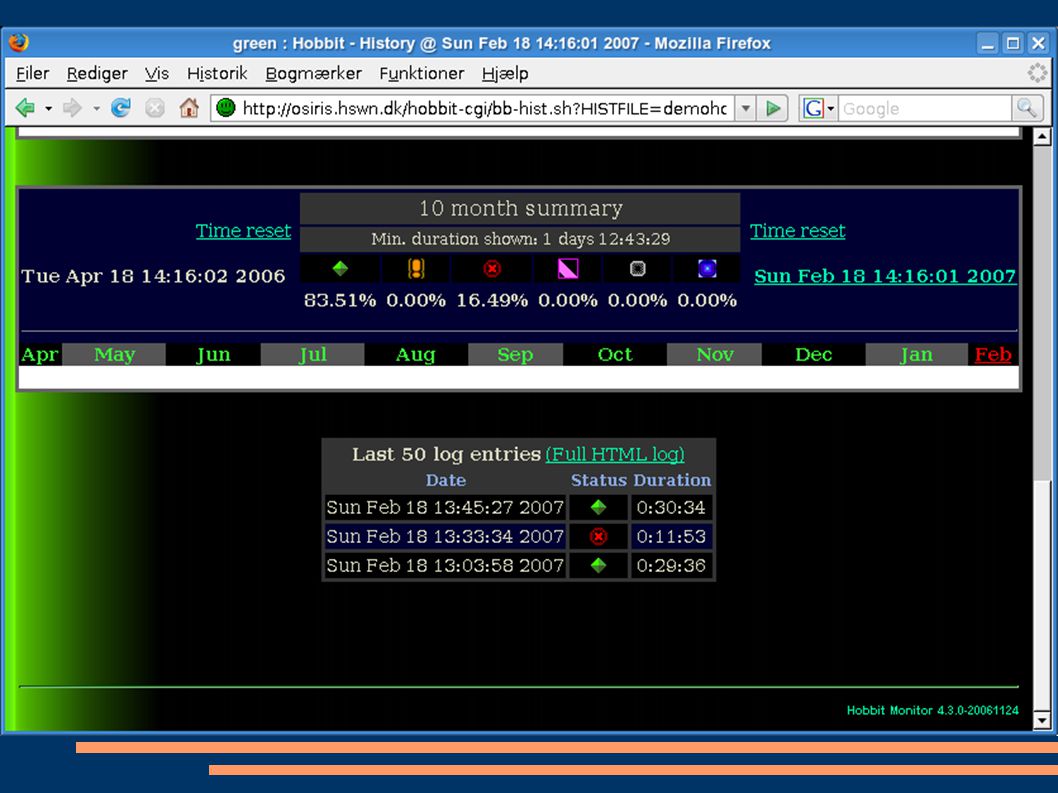
Task: Click the clear status icon in summary
Action: coord(638,269)
